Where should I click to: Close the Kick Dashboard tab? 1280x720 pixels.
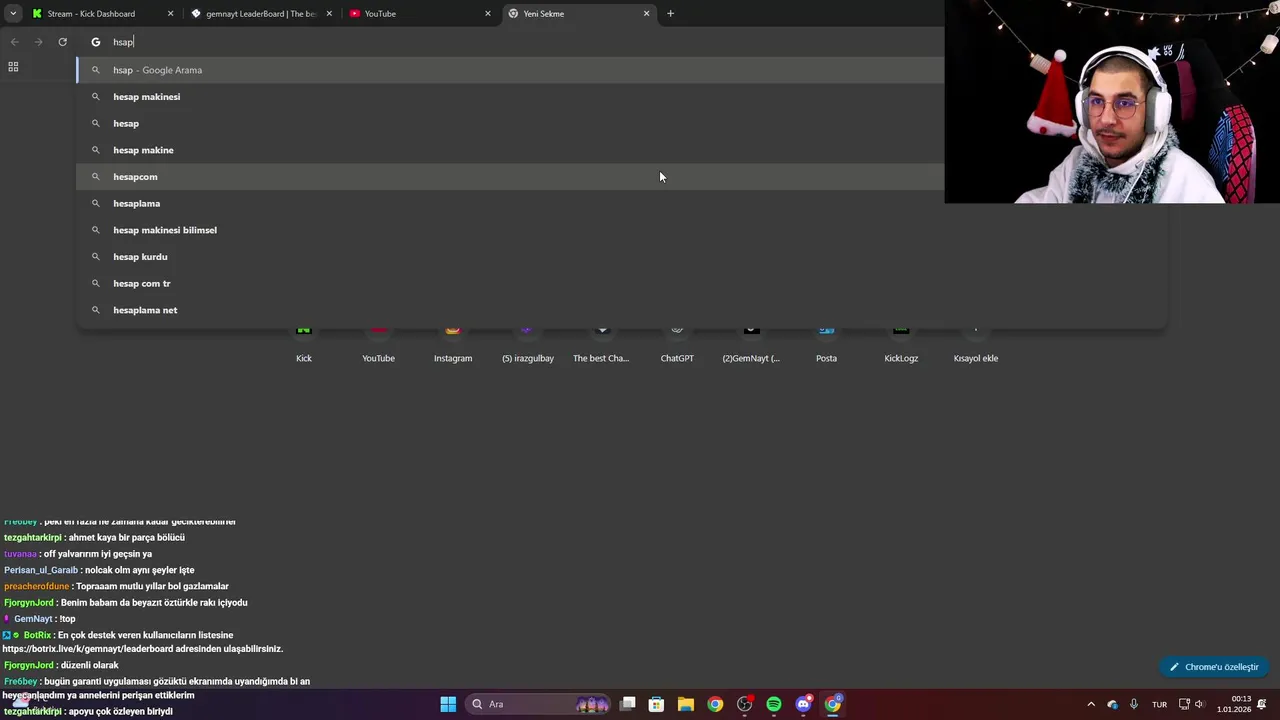(170, 14)
